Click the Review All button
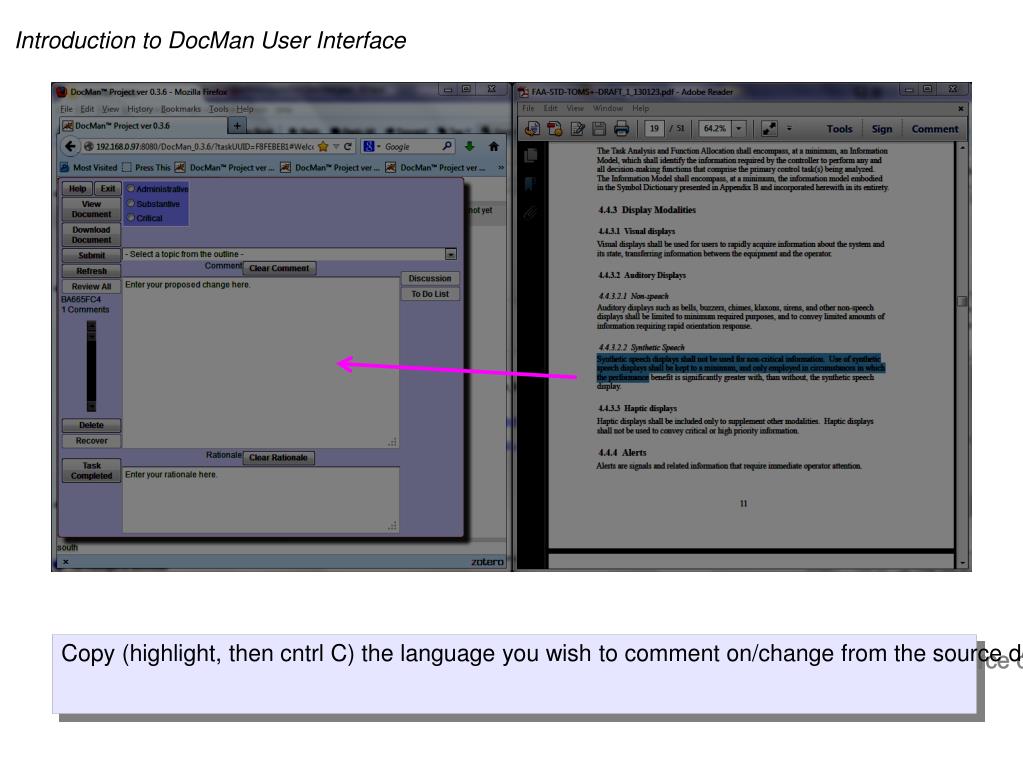 point(91,286)
